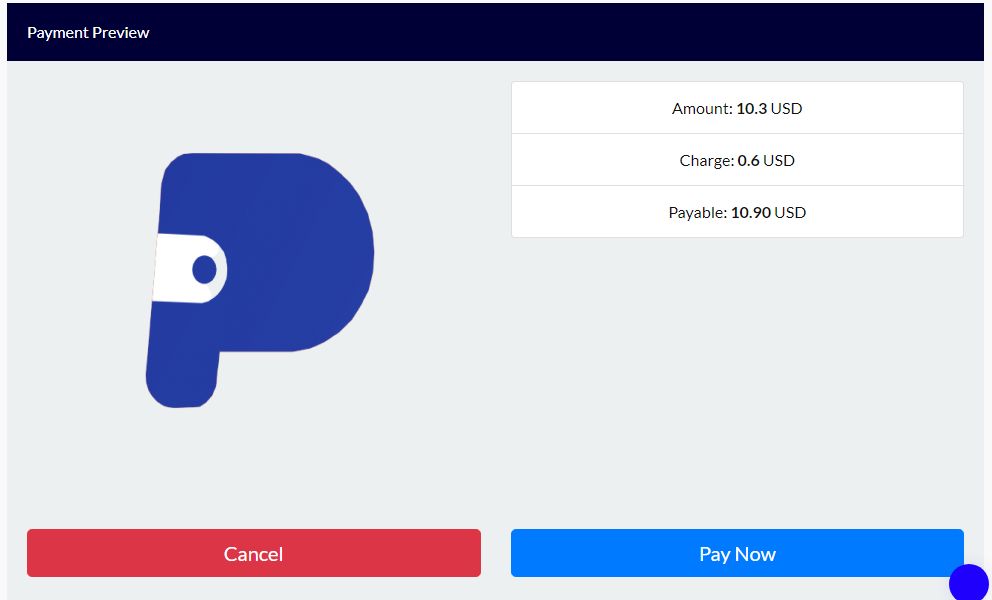Click the "Payable:" label text

(x=698, y=212)
